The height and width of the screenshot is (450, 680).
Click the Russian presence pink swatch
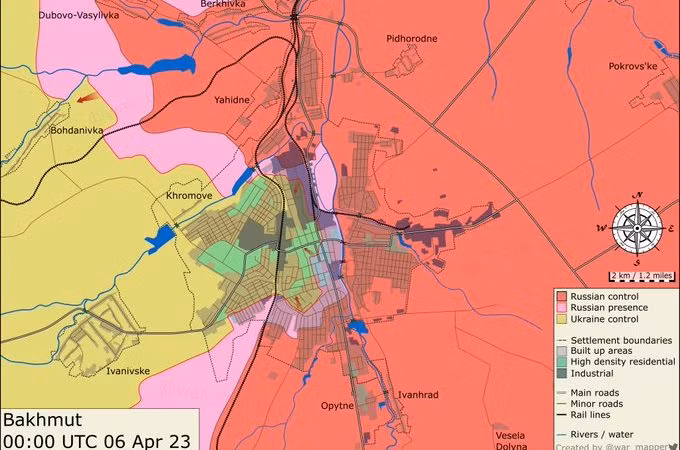coord(562,308)
